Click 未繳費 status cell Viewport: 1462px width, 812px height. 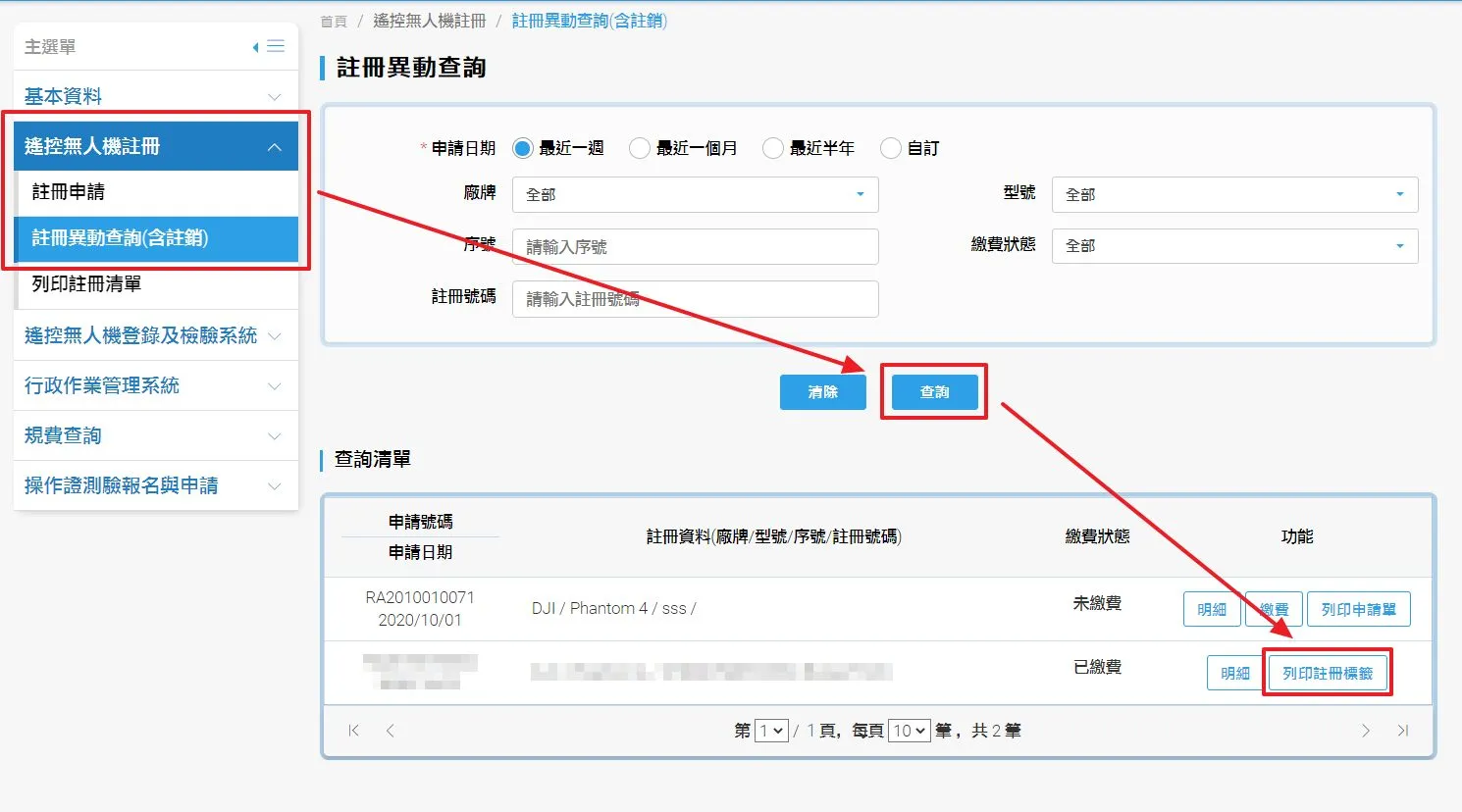coord(1097,603)
